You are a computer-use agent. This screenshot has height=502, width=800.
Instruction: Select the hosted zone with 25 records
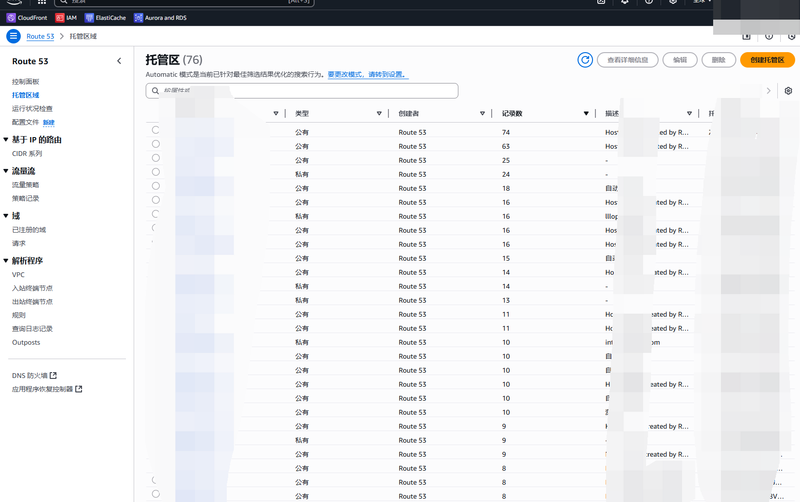coord(156,158)
